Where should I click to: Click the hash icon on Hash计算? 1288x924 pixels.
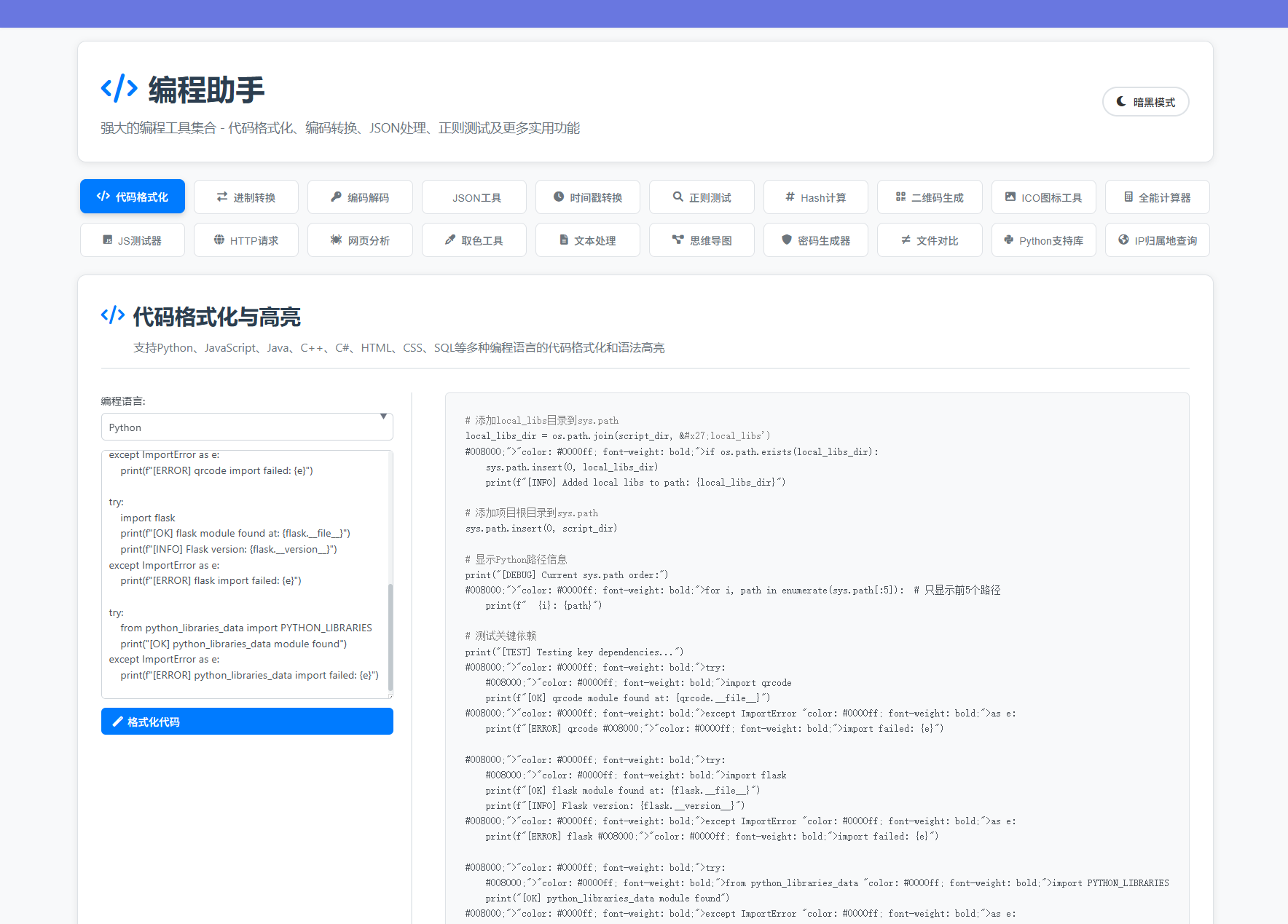click(x=790, y=197)
